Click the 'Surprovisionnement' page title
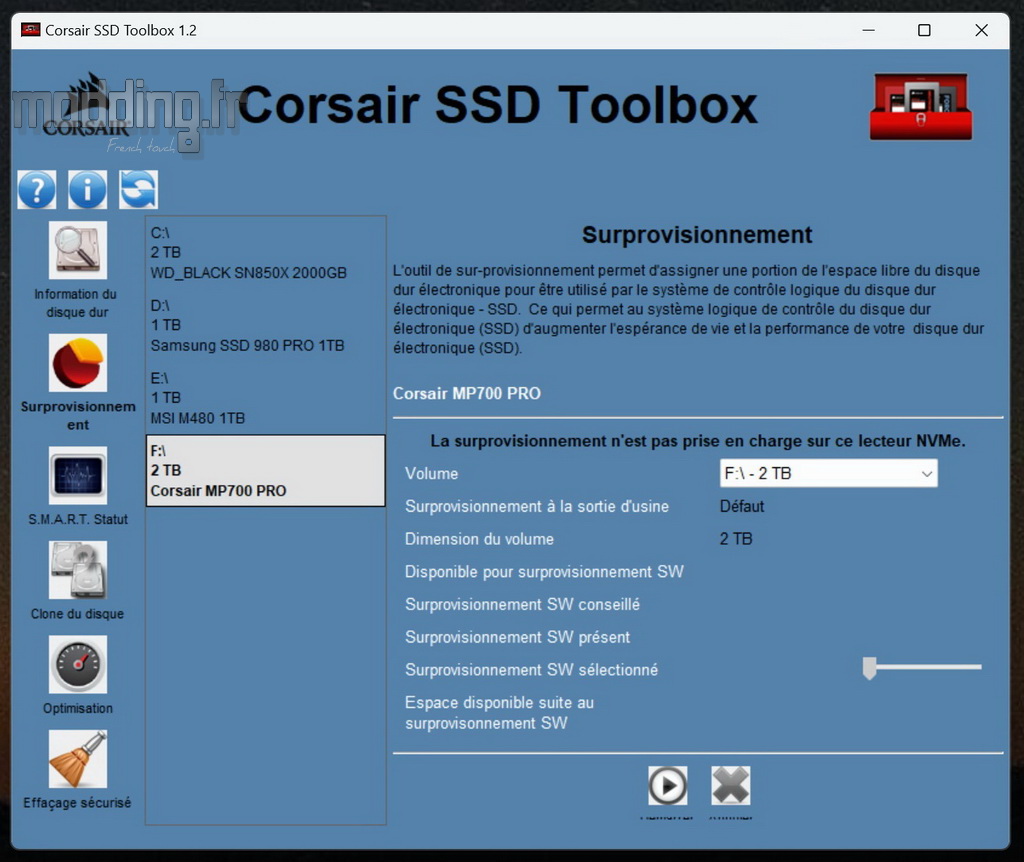 tap(697, 234)
